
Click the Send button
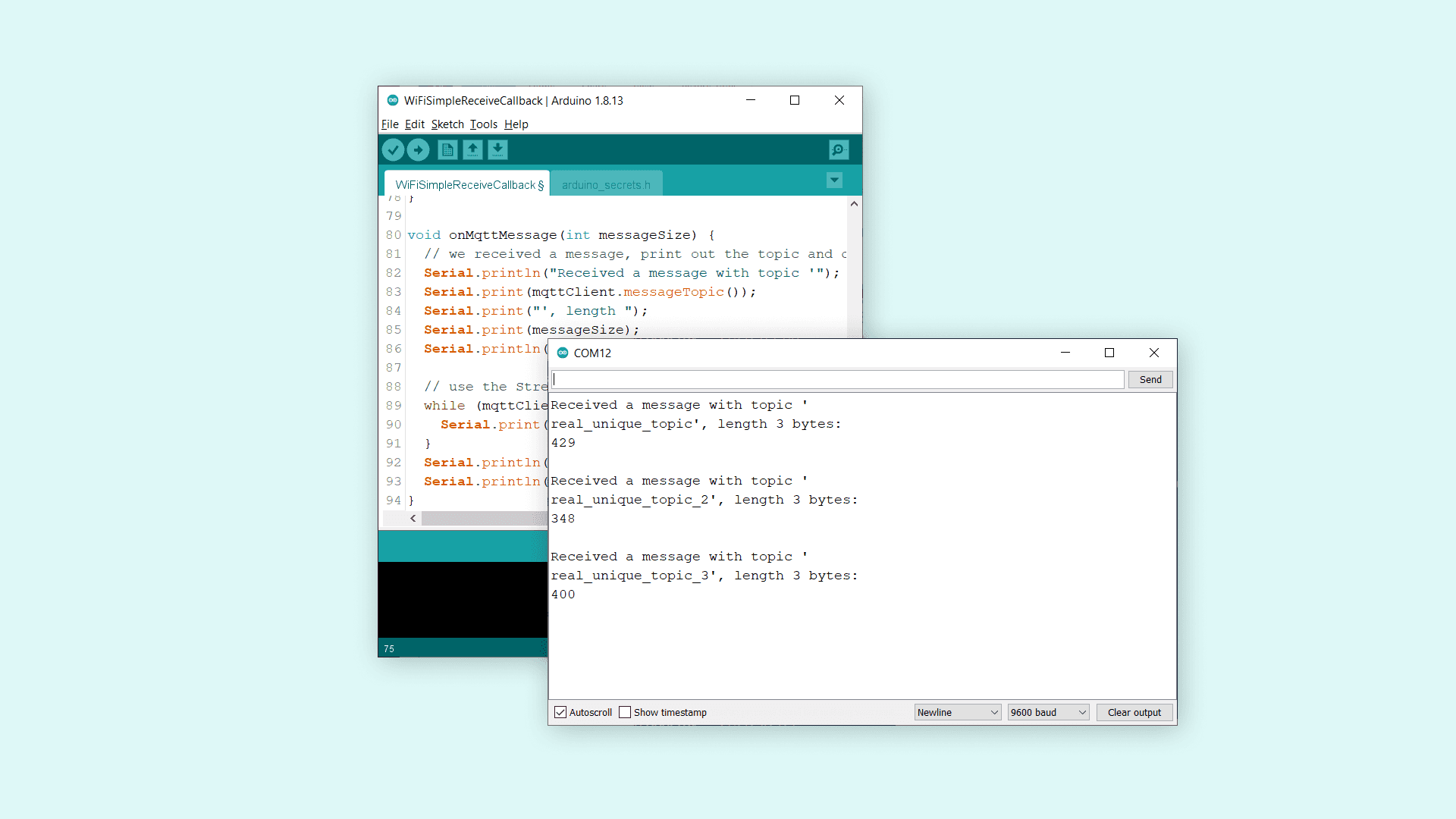pos(1150,379)
